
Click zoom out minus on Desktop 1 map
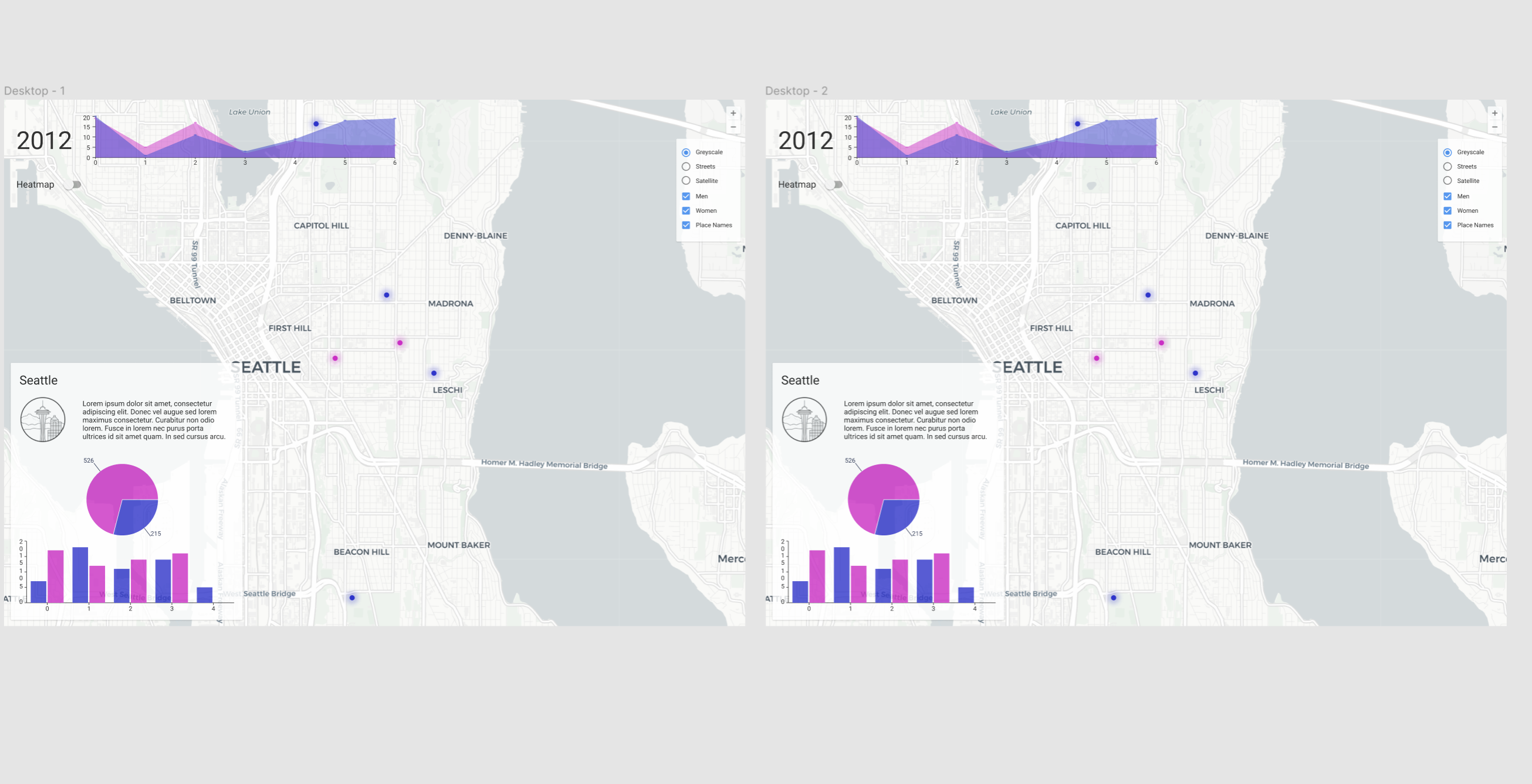coord(733,127)
